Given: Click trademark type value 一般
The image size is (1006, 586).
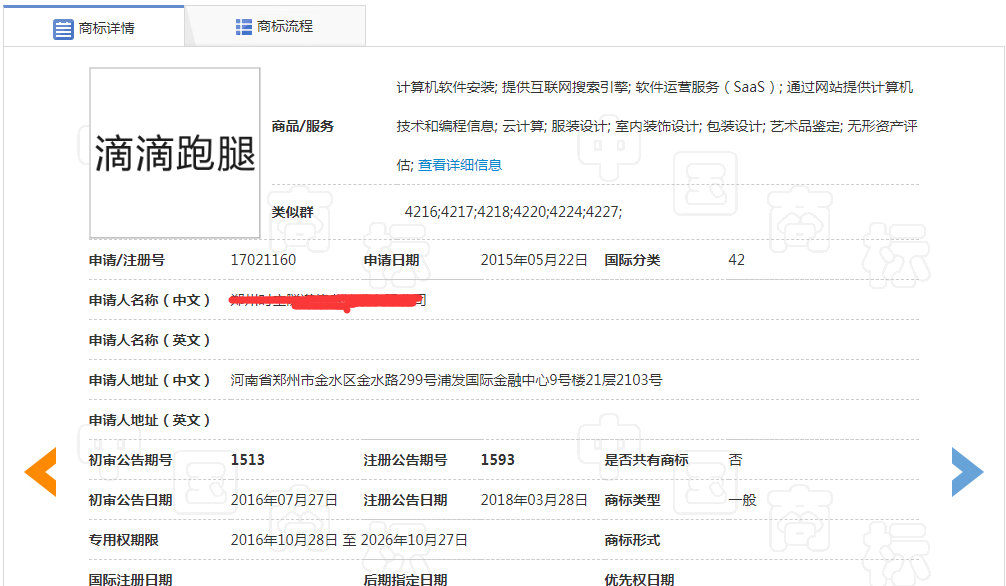Looking at the screenshot, I should [x=742, y=500].
